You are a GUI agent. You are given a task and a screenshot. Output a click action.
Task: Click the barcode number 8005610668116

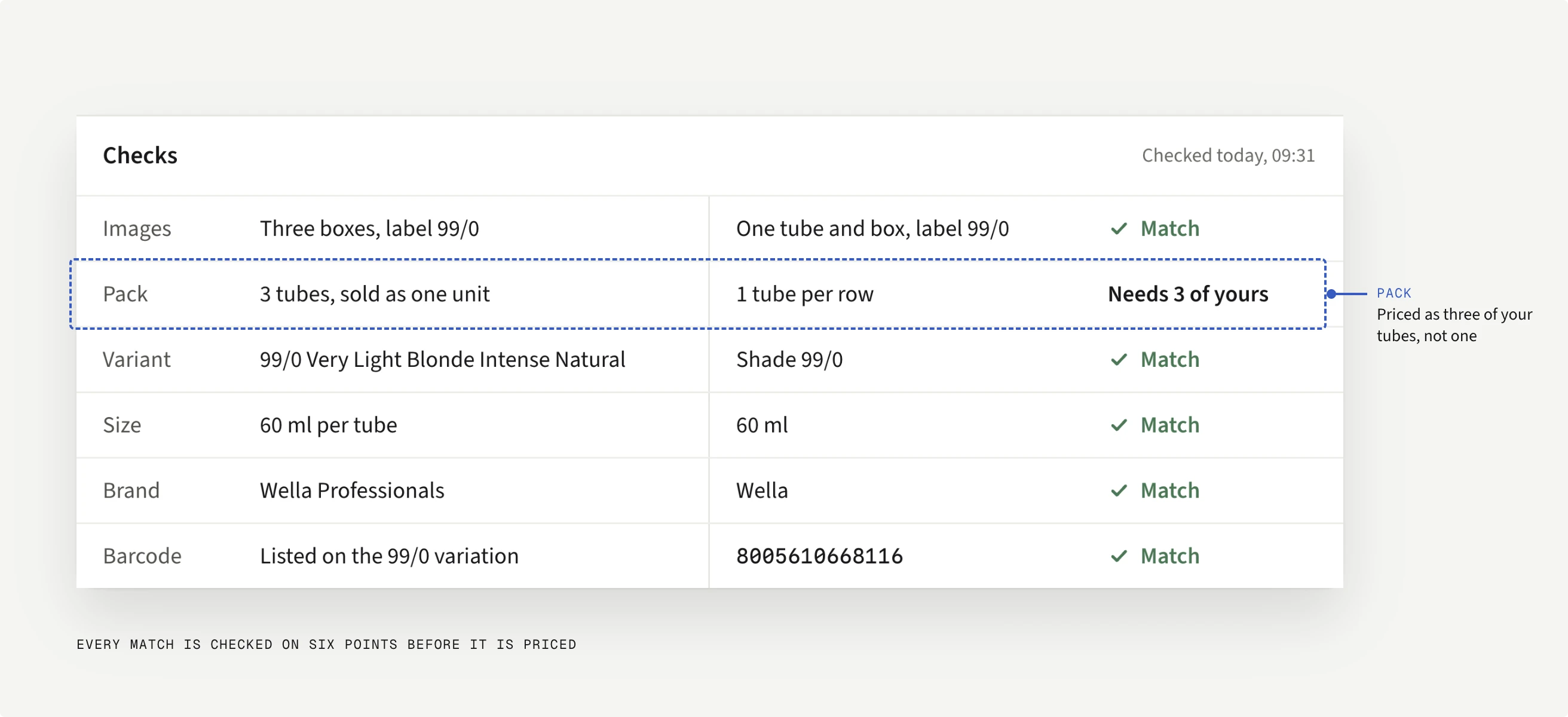[819, 556]
